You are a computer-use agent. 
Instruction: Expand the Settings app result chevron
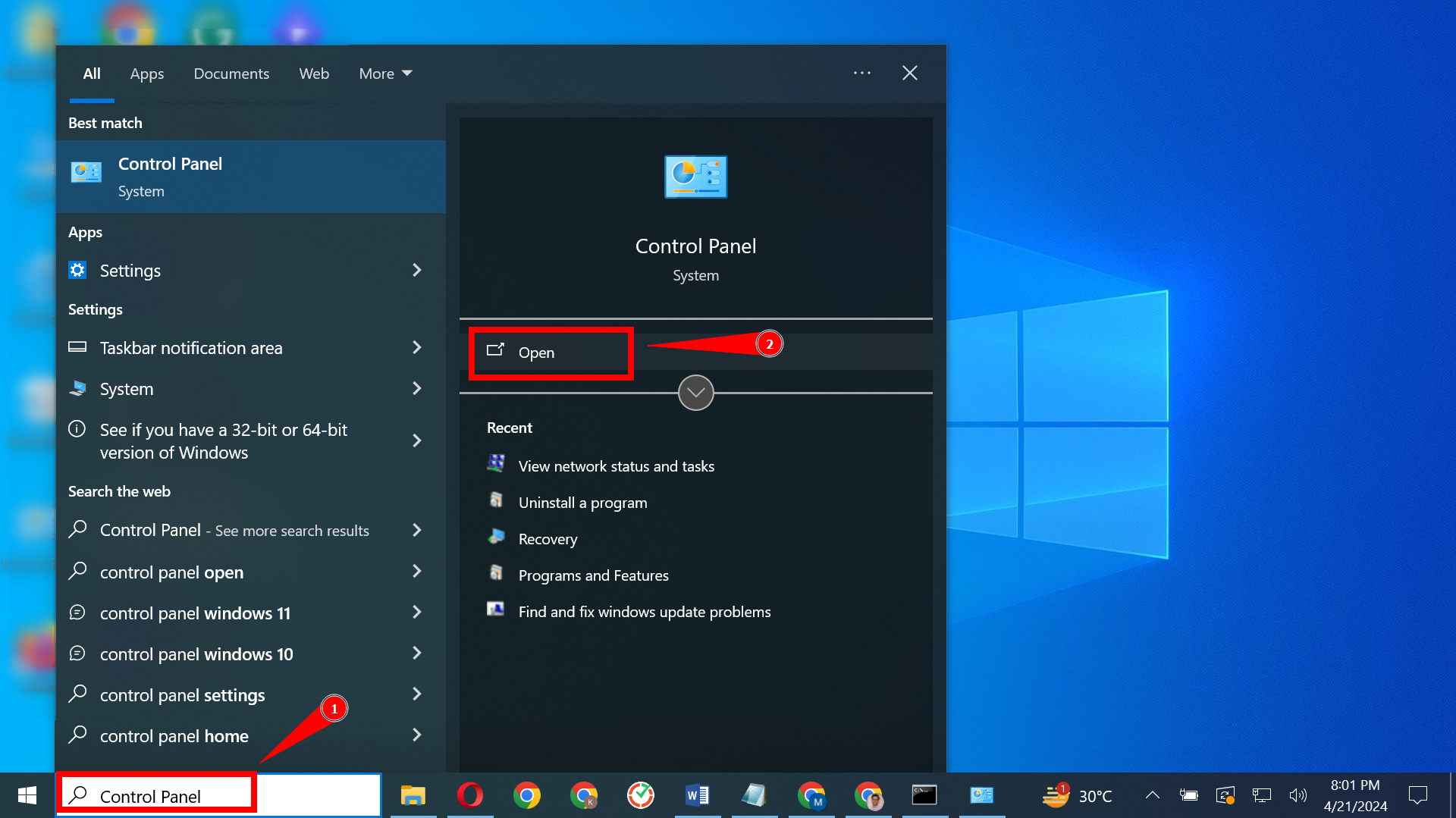coord(416,270)
